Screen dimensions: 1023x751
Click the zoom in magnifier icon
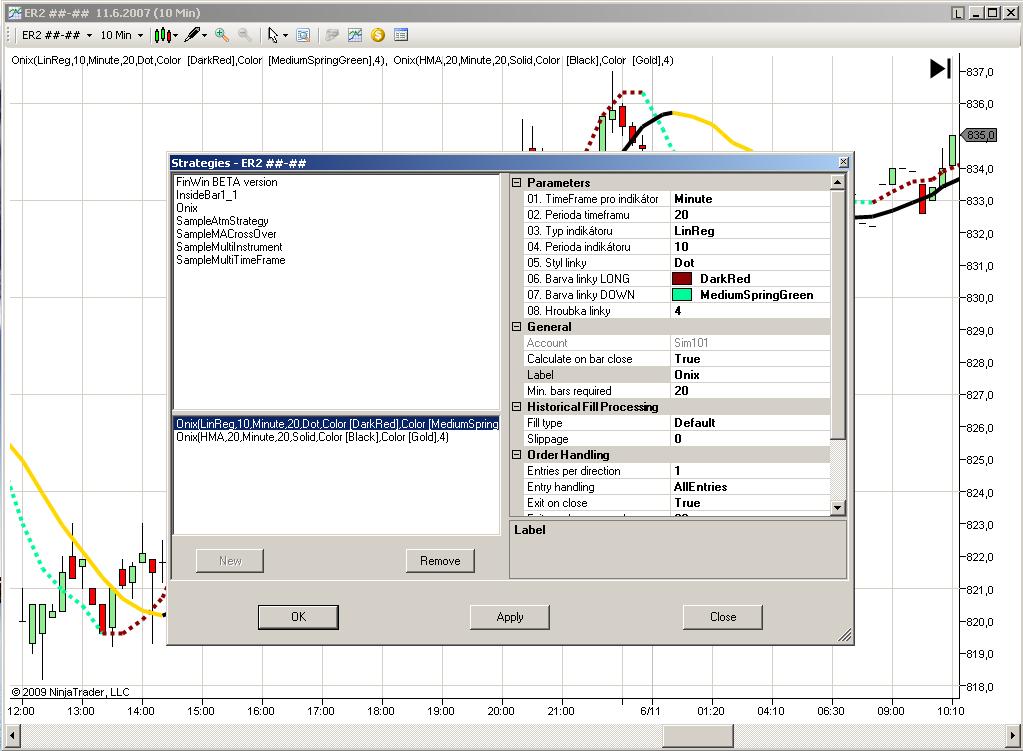coord(222,35)
